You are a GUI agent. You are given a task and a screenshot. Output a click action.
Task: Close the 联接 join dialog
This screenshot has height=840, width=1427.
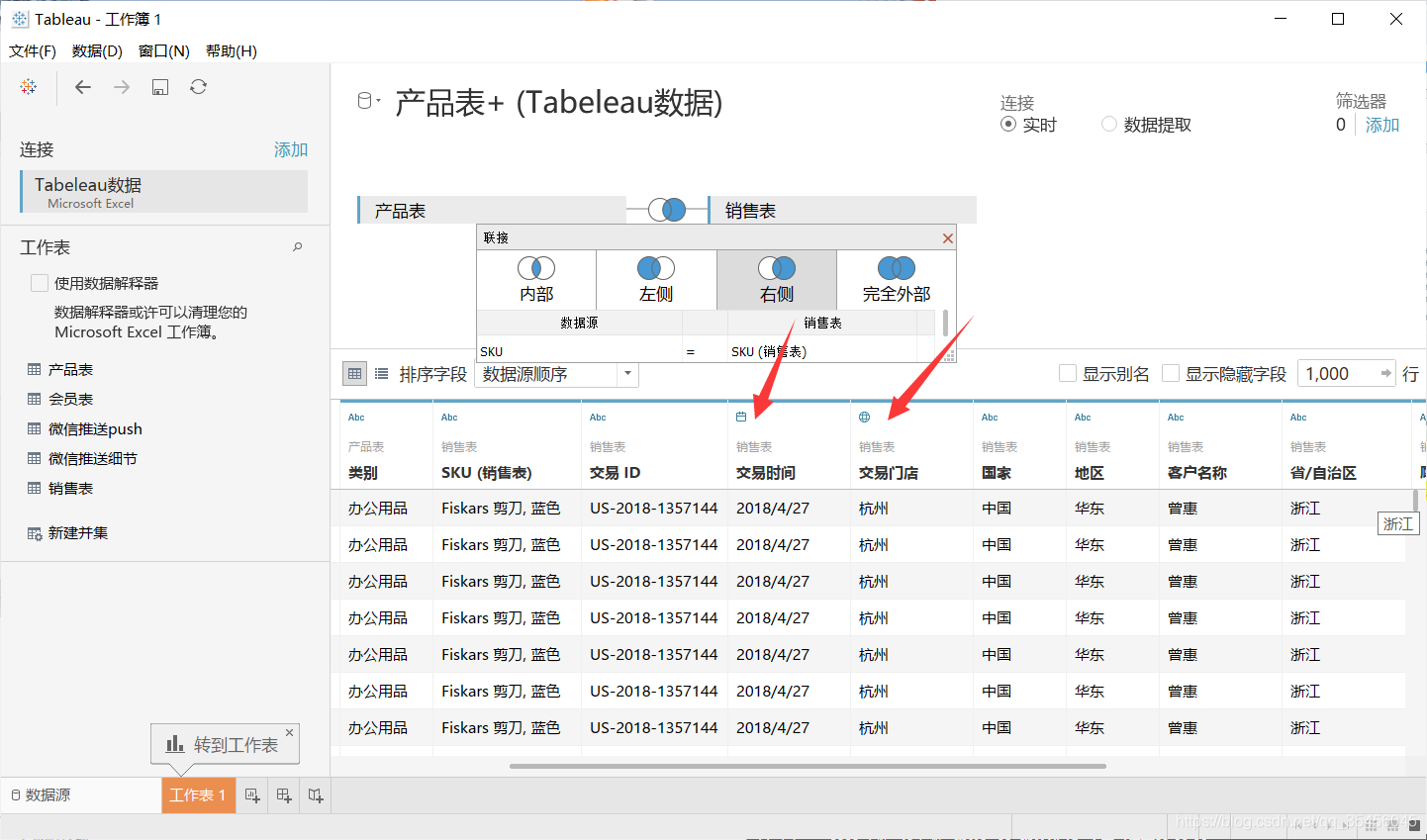(x=948, y=238)
